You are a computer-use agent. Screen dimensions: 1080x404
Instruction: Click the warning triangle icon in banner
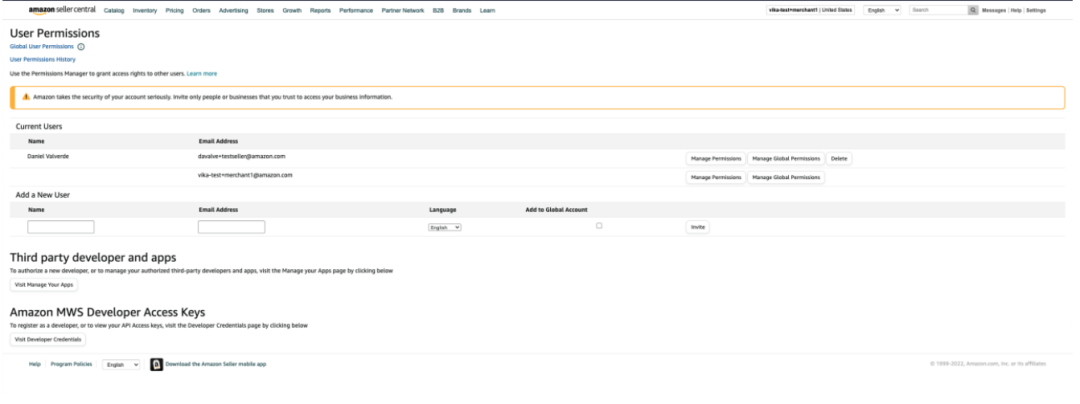pyautogui.click(x=26, y=97)
